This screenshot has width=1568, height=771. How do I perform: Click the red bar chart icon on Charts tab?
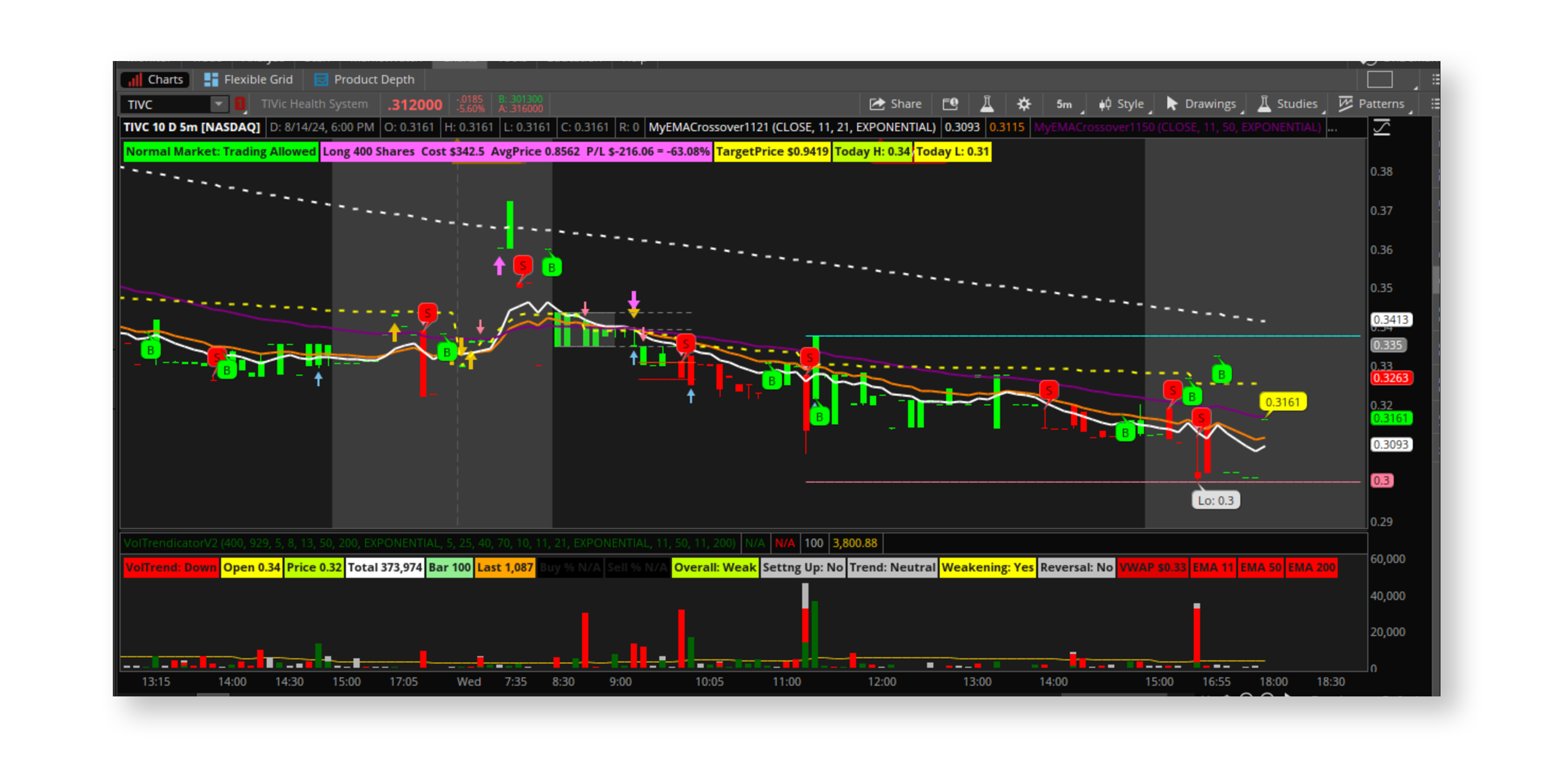[x=134, y=80]
